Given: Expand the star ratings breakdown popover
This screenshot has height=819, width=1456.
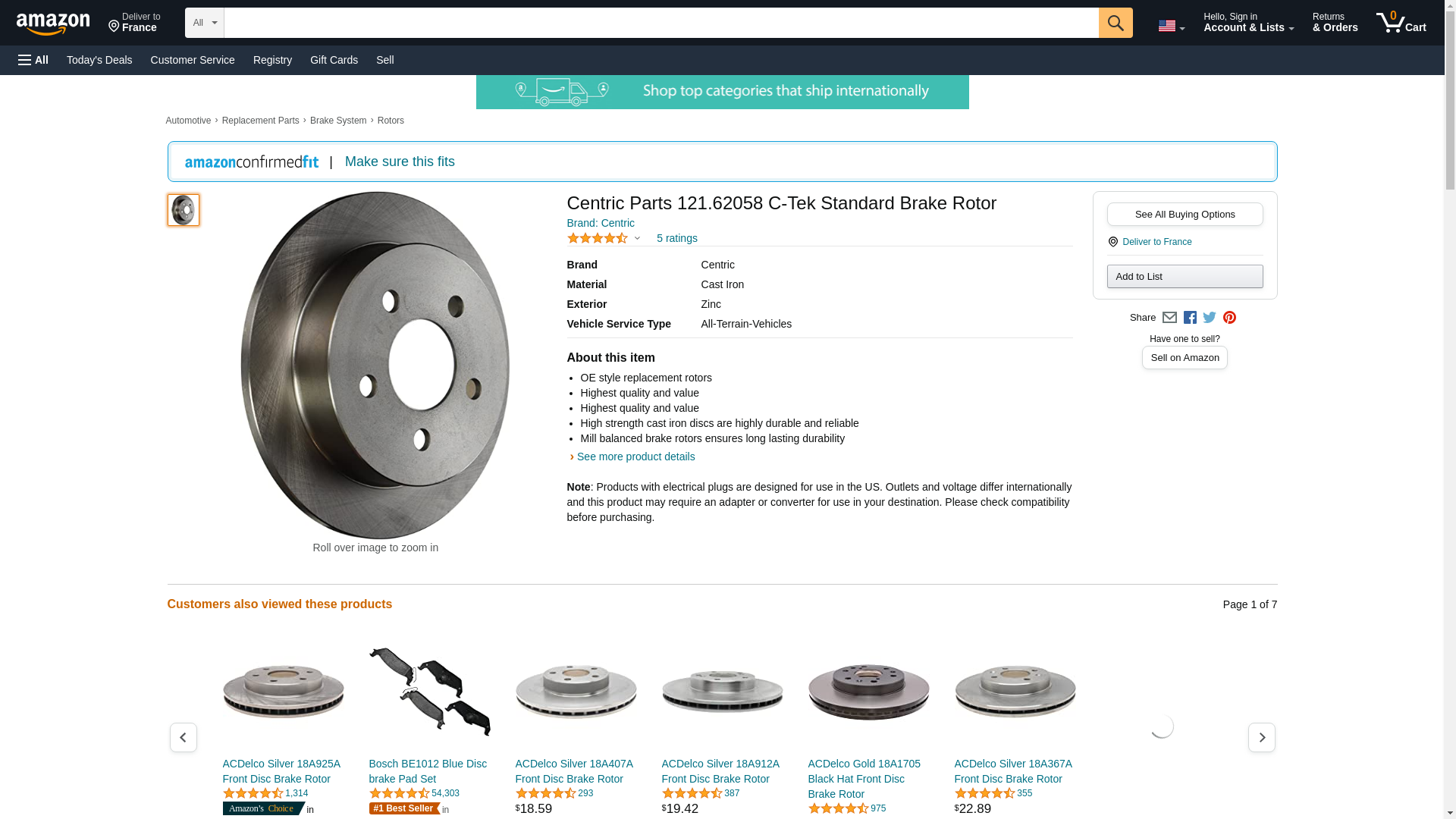Looking at the screenshot, I should point(604,238).
